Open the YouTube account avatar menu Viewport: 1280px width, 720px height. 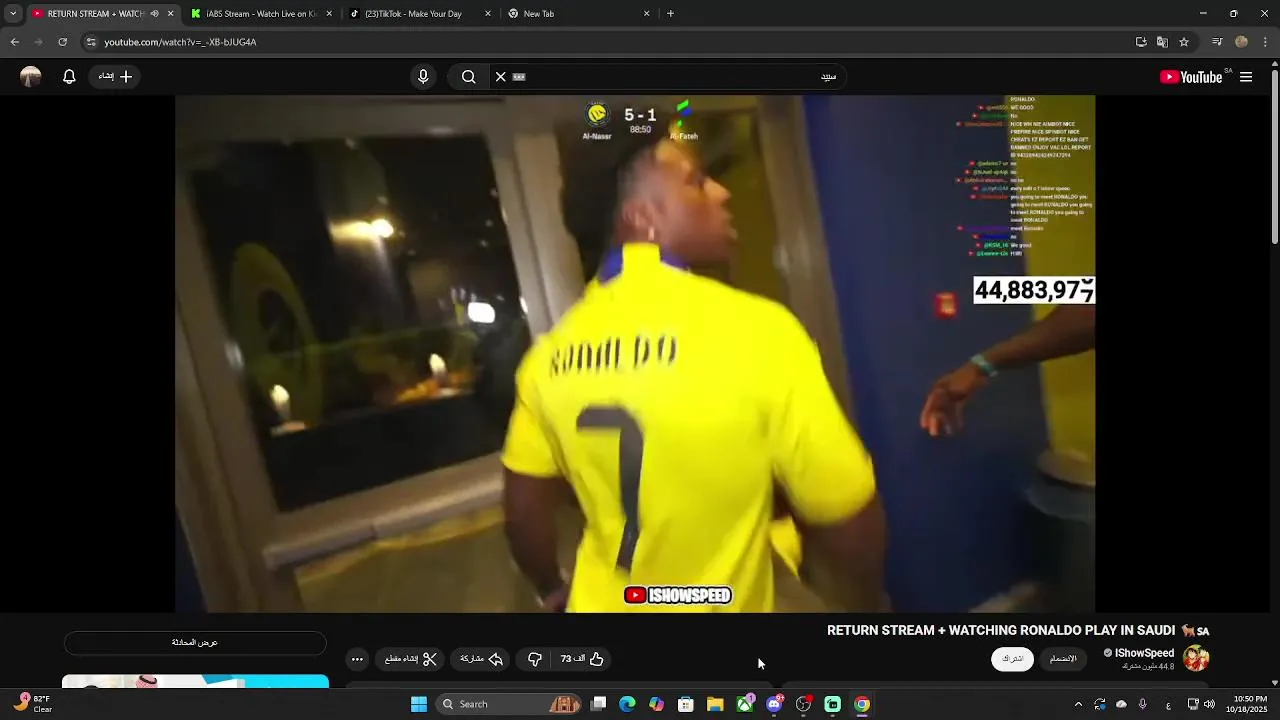click(x=31, y=76)
